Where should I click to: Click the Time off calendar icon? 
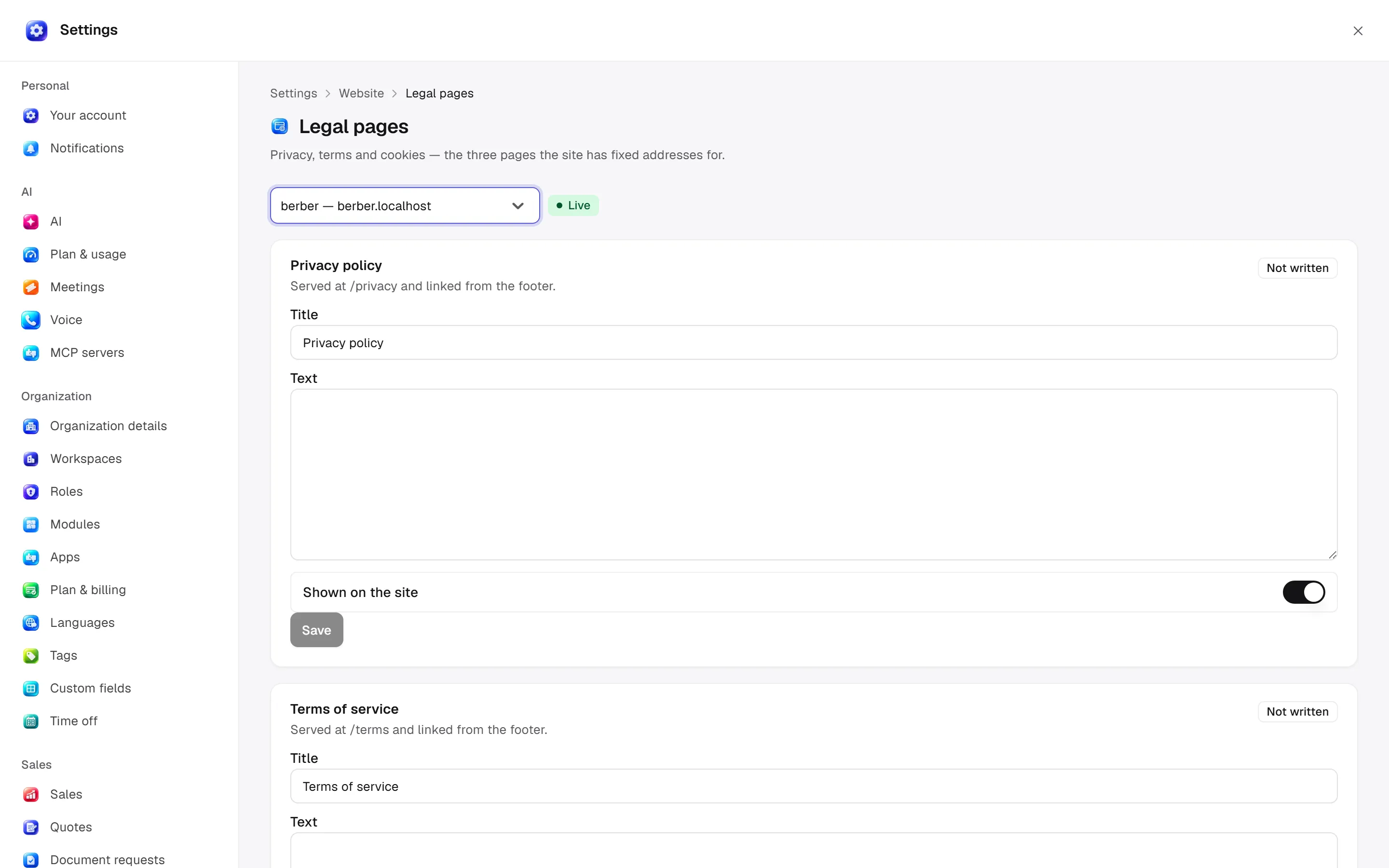[x=31, y=721]
